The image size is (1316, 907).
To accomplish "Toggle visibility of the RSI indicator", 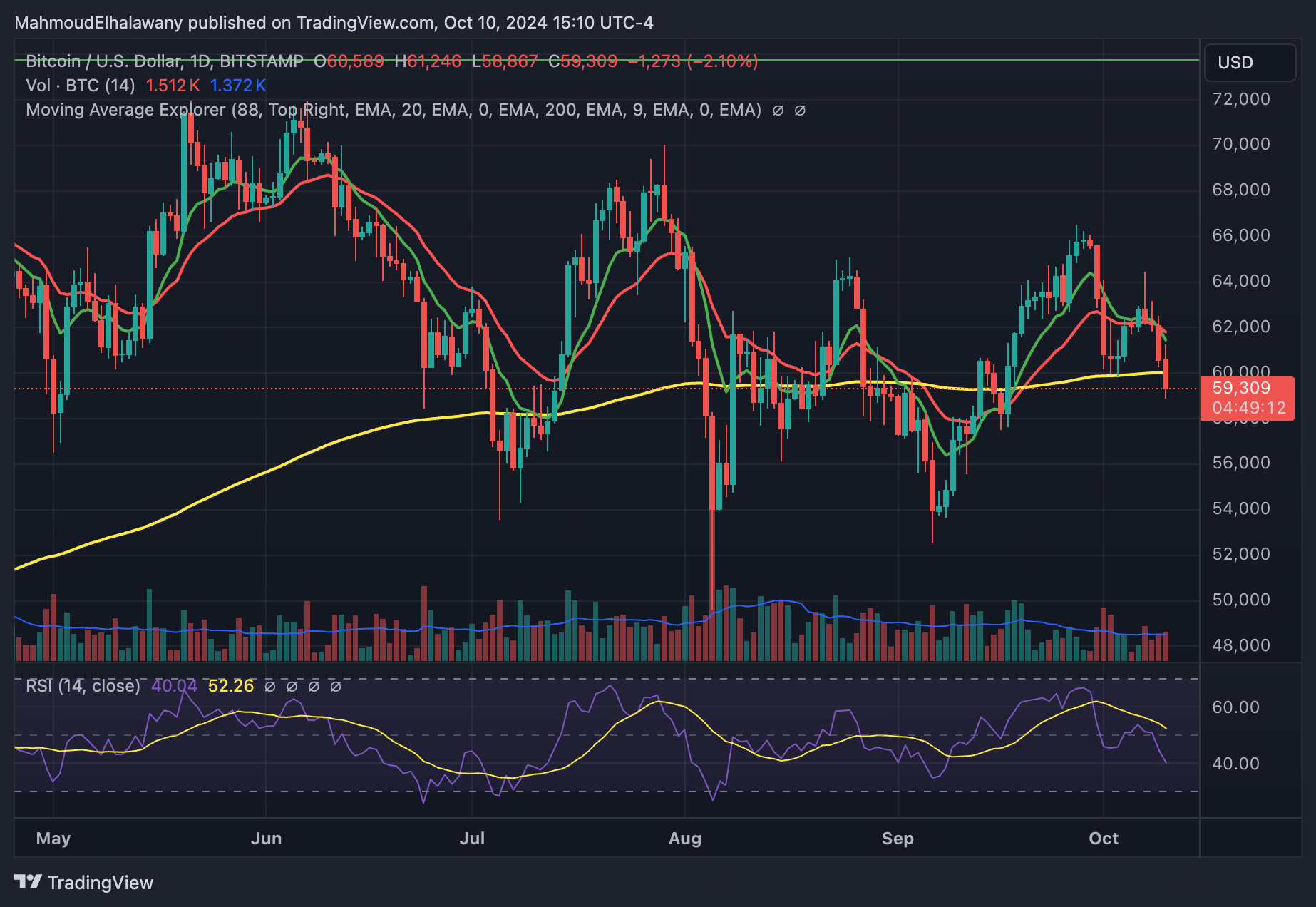I will pyautogui.click(x=82, y=686).
